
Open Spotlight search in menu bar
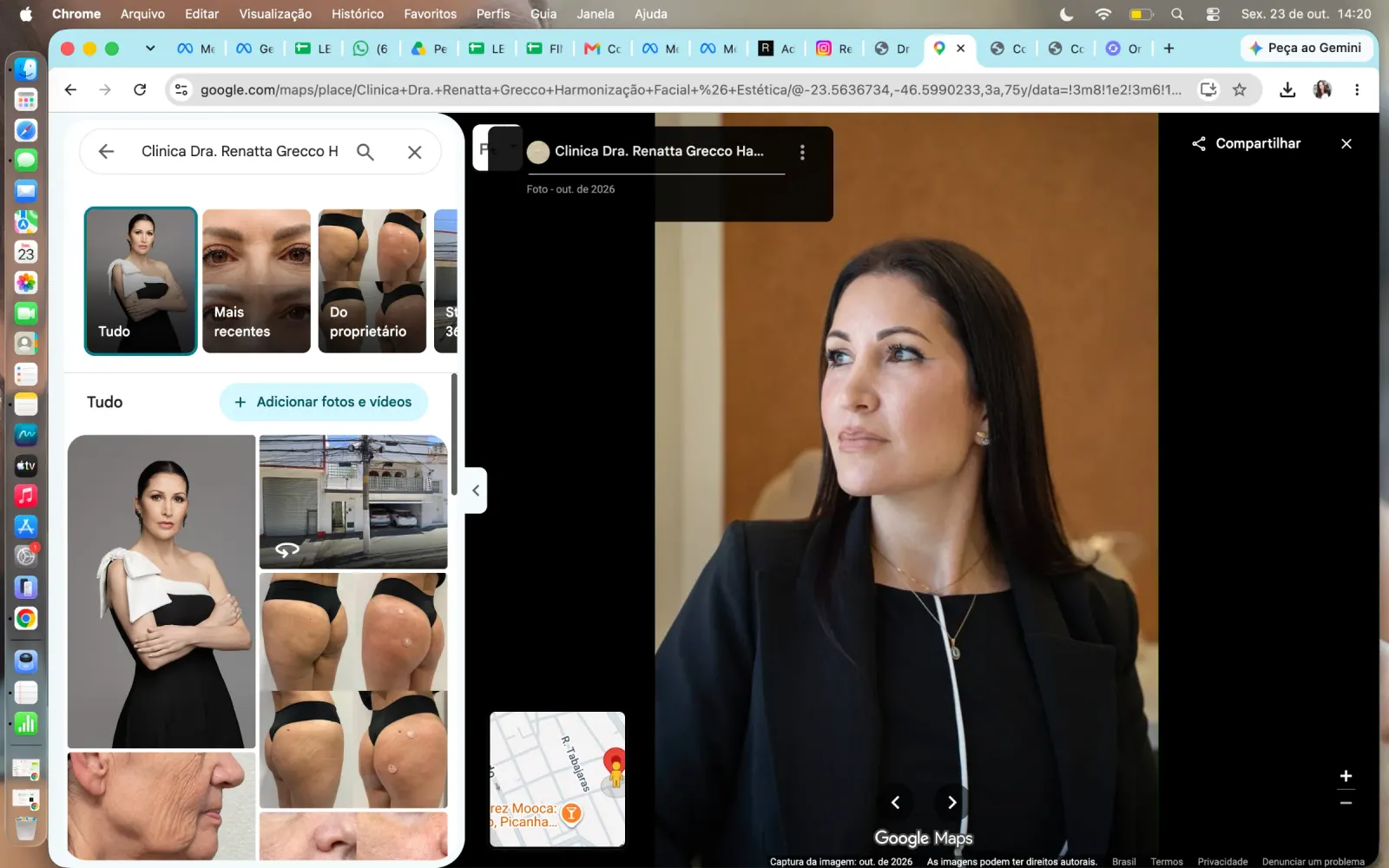coord(1177,14)
